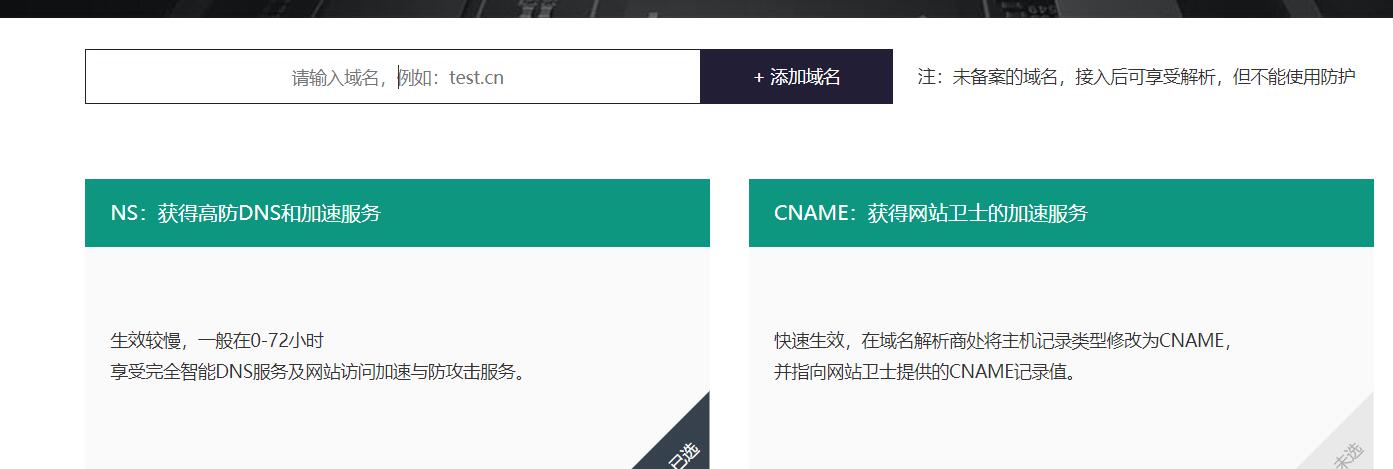Click the 添加域名 button
The image size is (1393, 469).
[x=796, y=77]
